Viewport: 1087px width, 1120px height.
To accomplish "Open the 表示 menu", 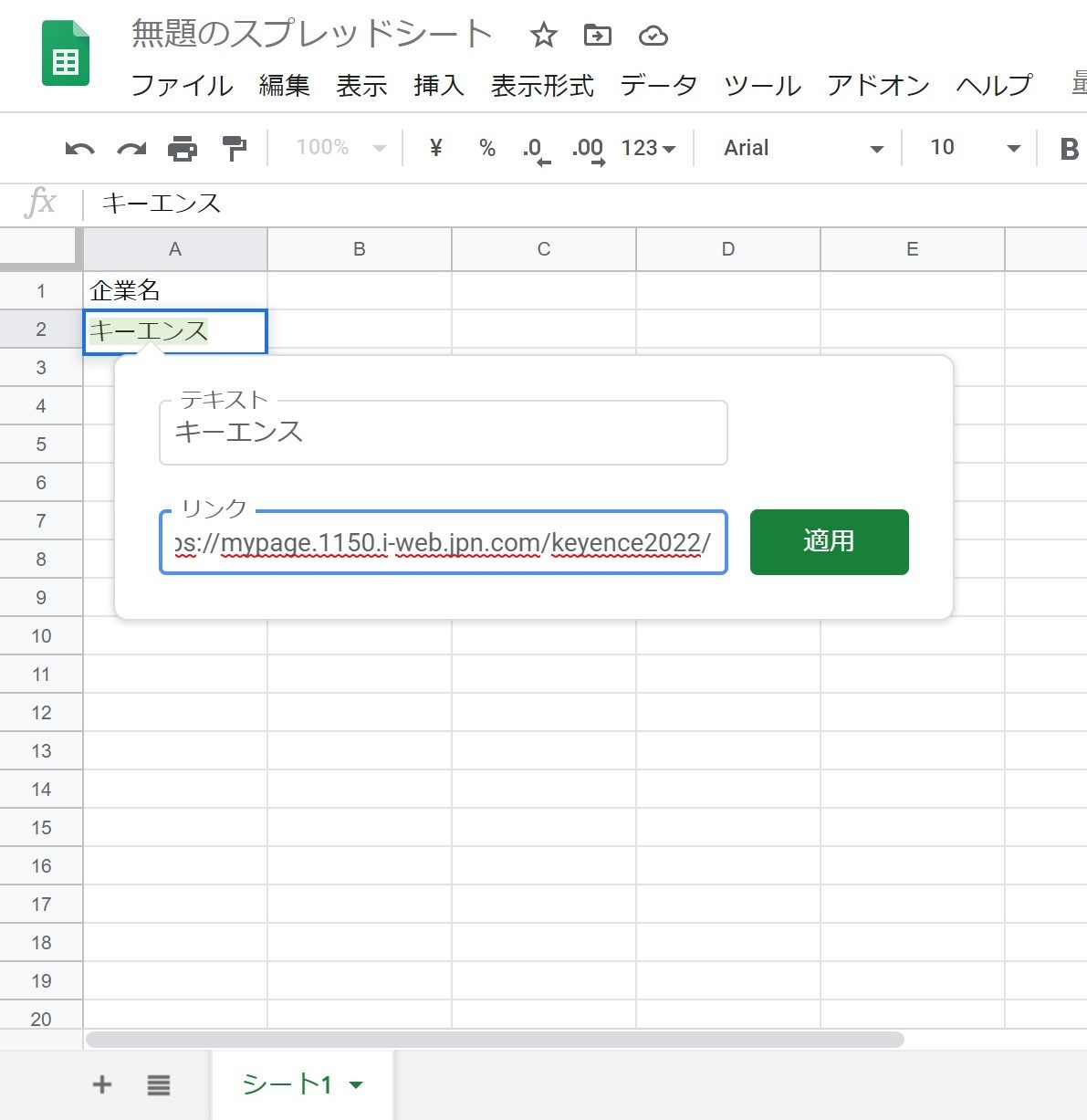I will click(x=362, y=86).
